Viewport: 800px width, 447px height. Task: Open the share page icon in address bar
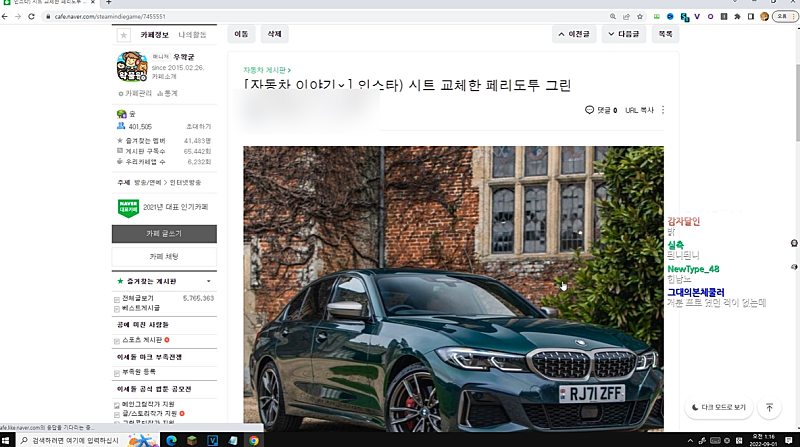tap(626, 16)
